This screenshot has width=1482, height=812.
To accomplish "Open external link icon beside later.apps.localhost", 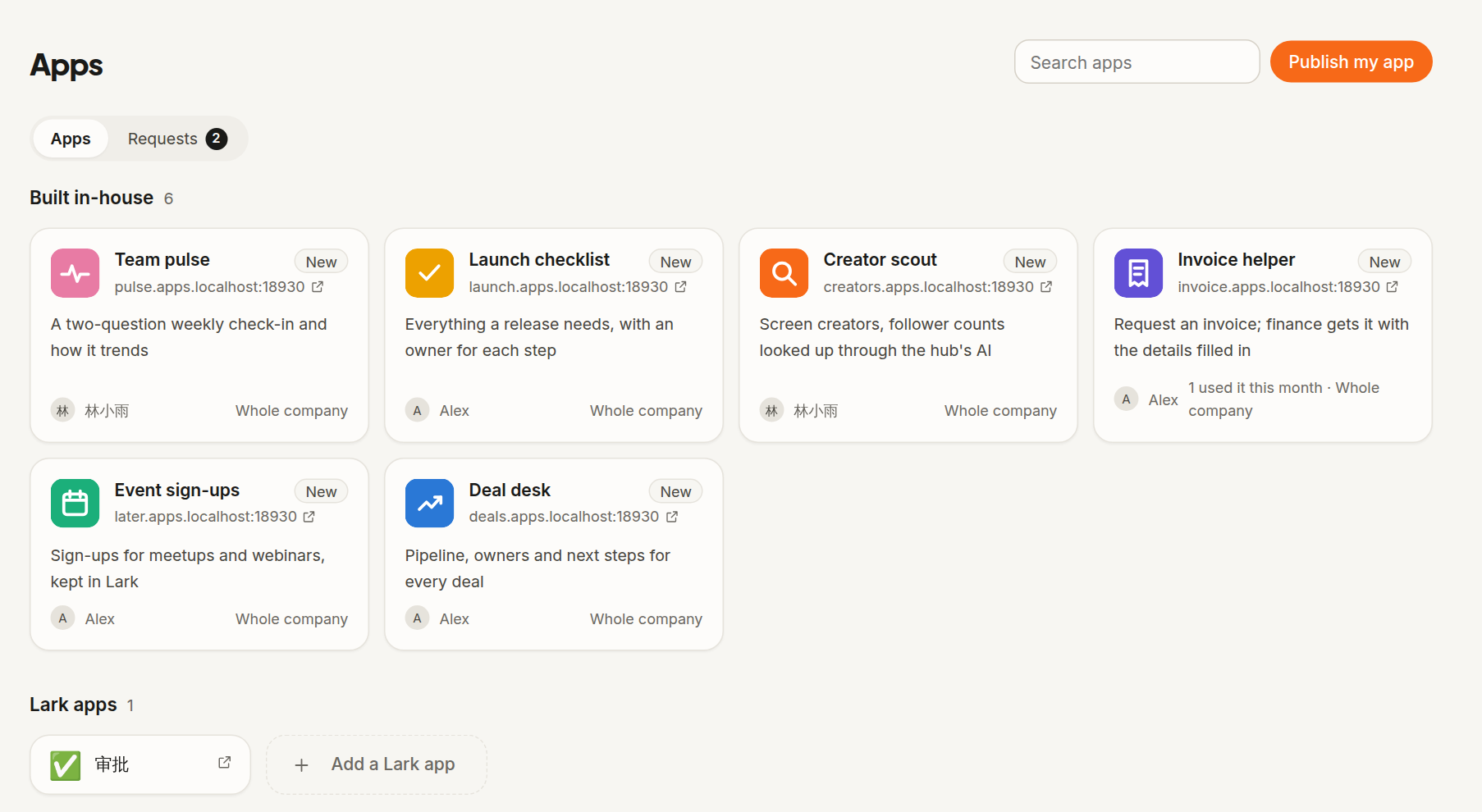I will pyautogui.click(x=309, y=516).
